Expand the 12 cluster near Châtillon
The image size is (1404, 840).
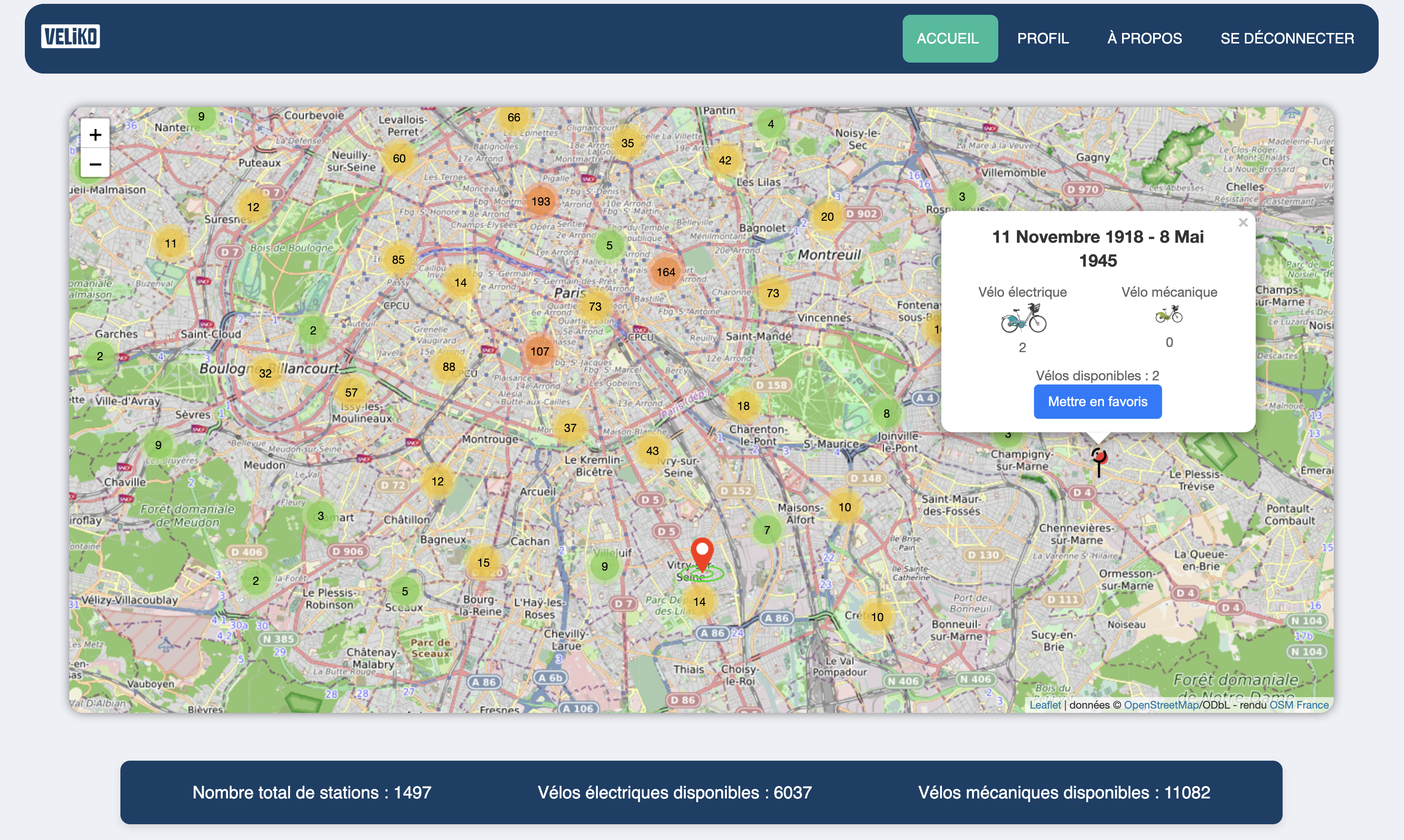[x=437, y=481]
